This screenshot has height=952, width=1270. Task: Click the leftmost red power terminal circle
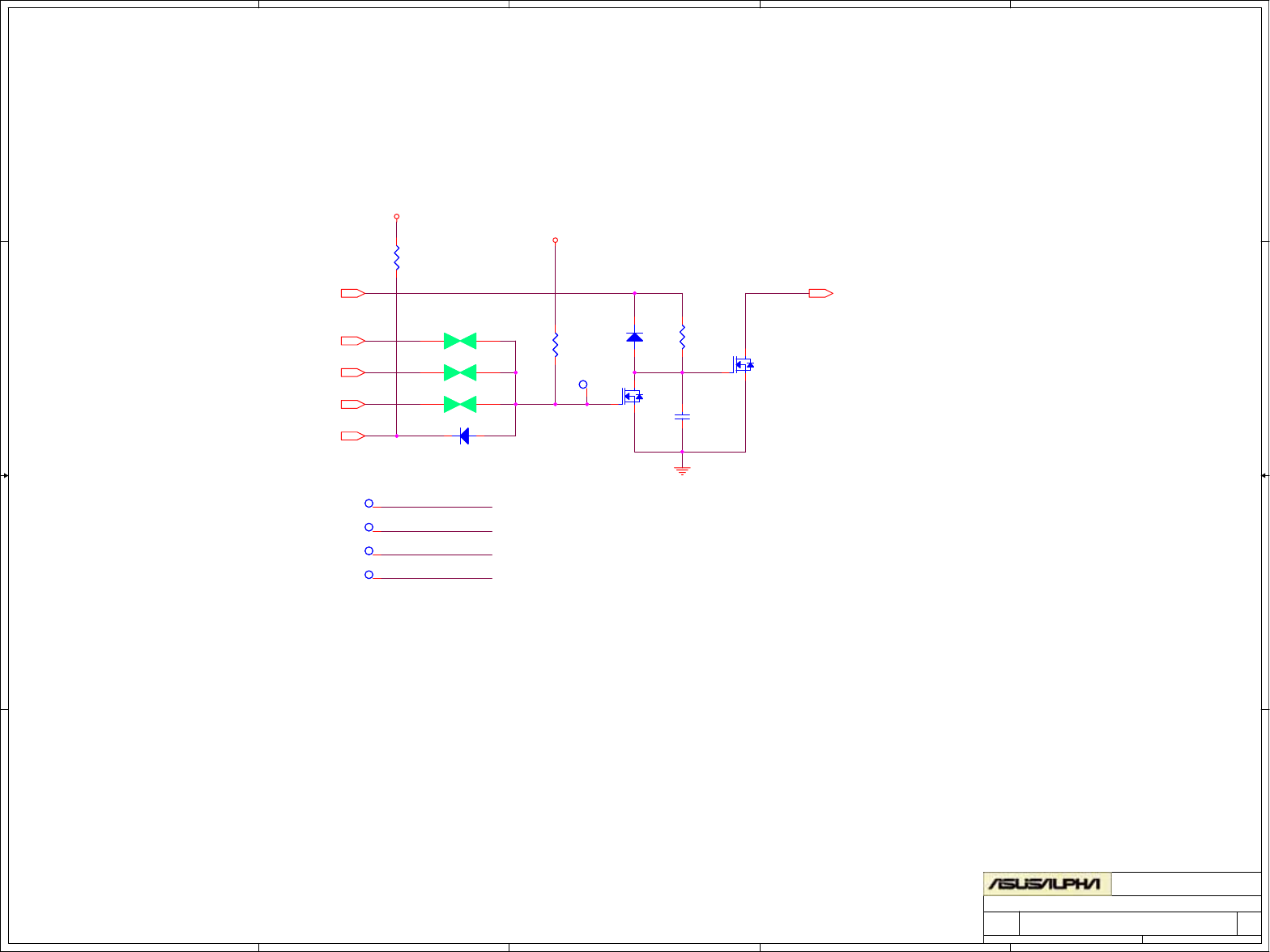tap(397, 216)
